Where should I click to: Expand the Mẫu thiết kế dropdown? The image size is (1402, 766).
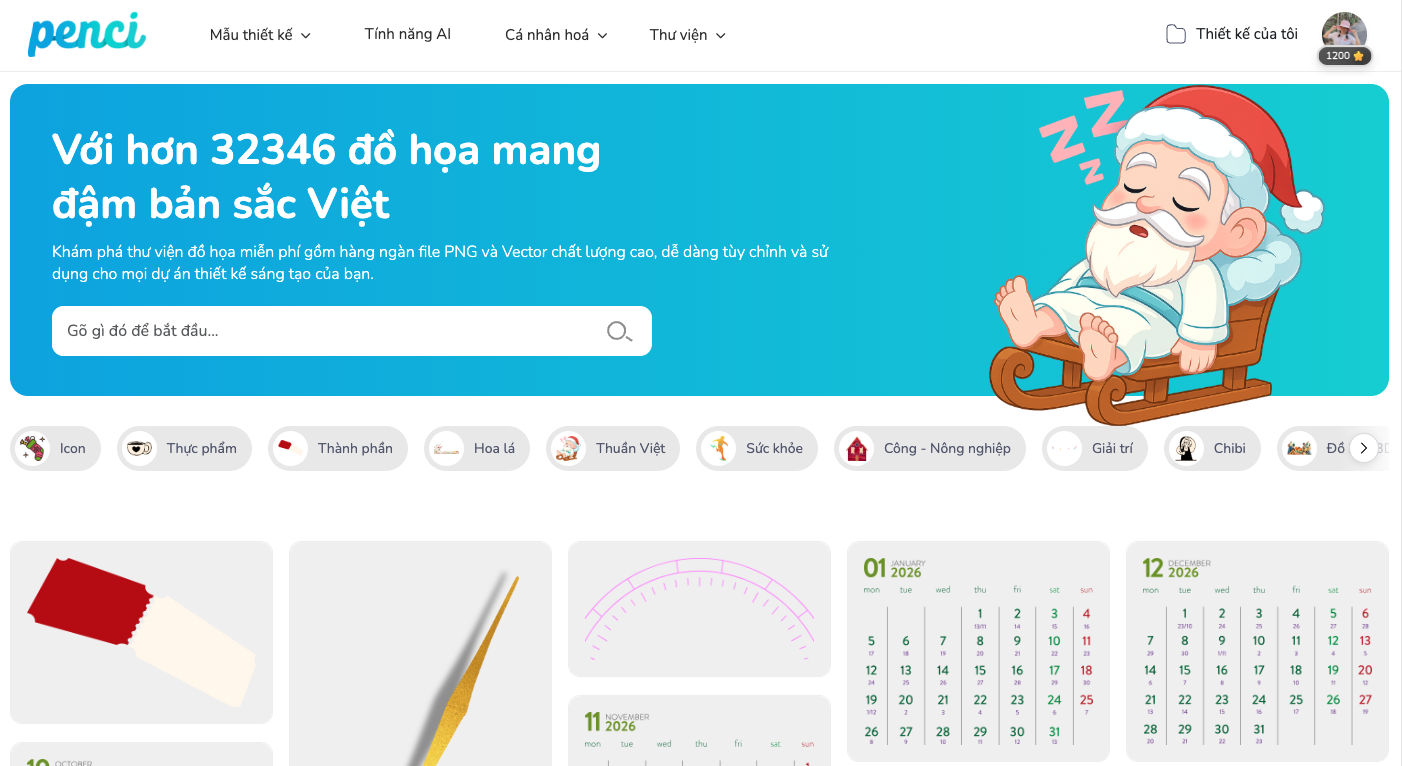pos(260,35)
